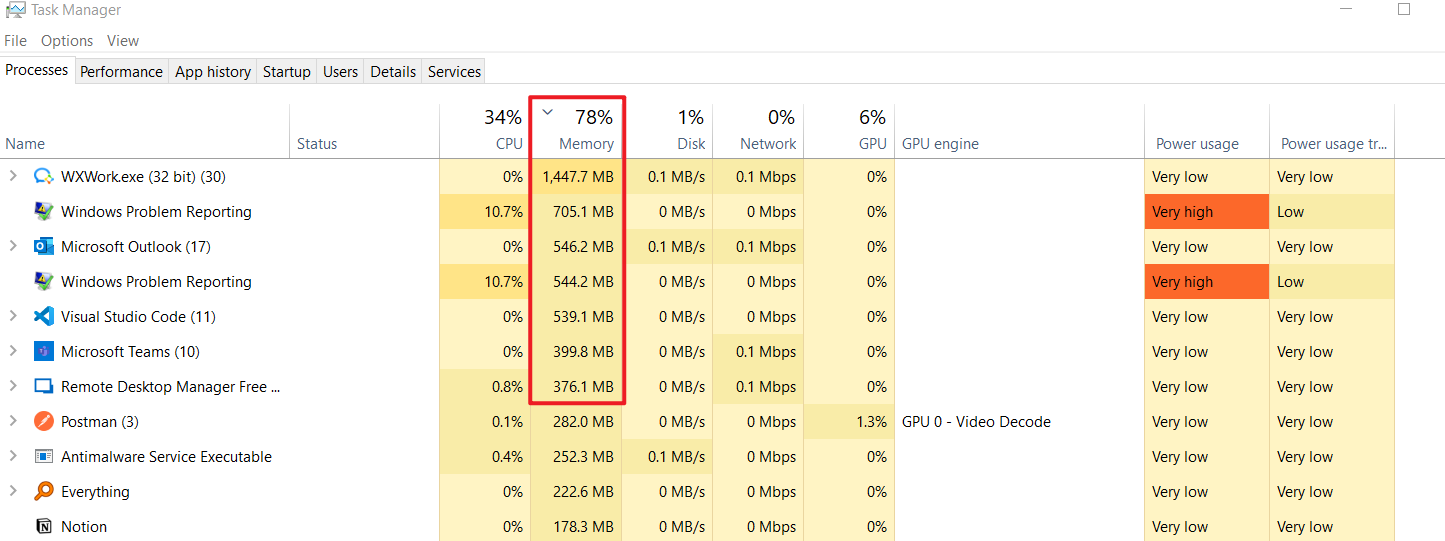Open the Options menu

tap(67, 41)
